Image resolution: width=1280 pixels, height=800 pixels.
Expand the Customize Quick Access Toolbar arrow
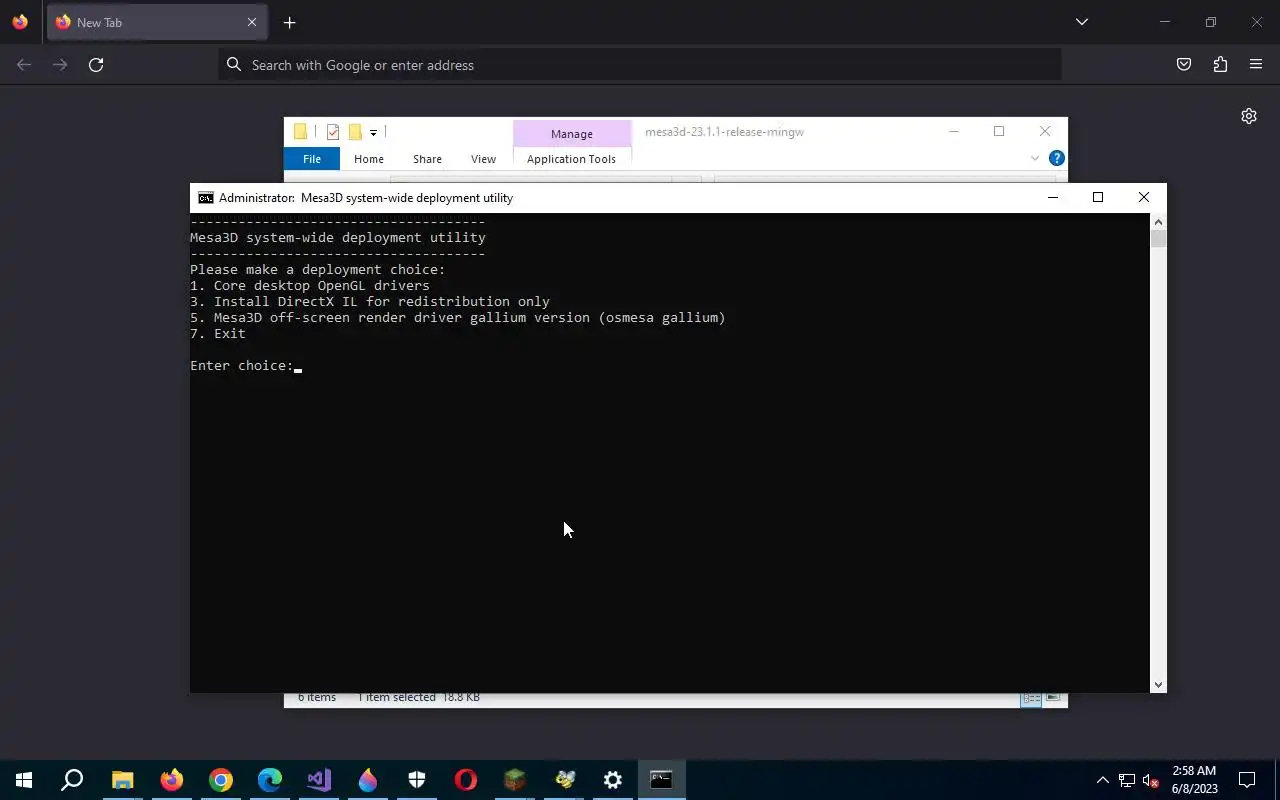373,132
